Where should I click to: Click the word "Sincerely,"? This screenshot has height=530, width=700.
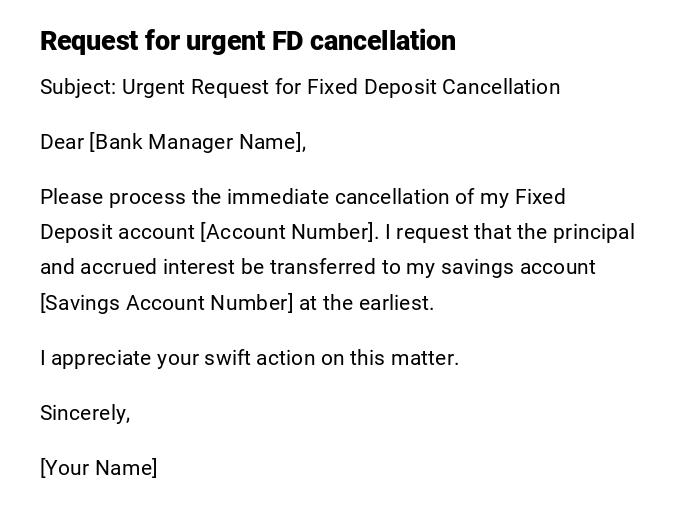click(x=85, y=413)
